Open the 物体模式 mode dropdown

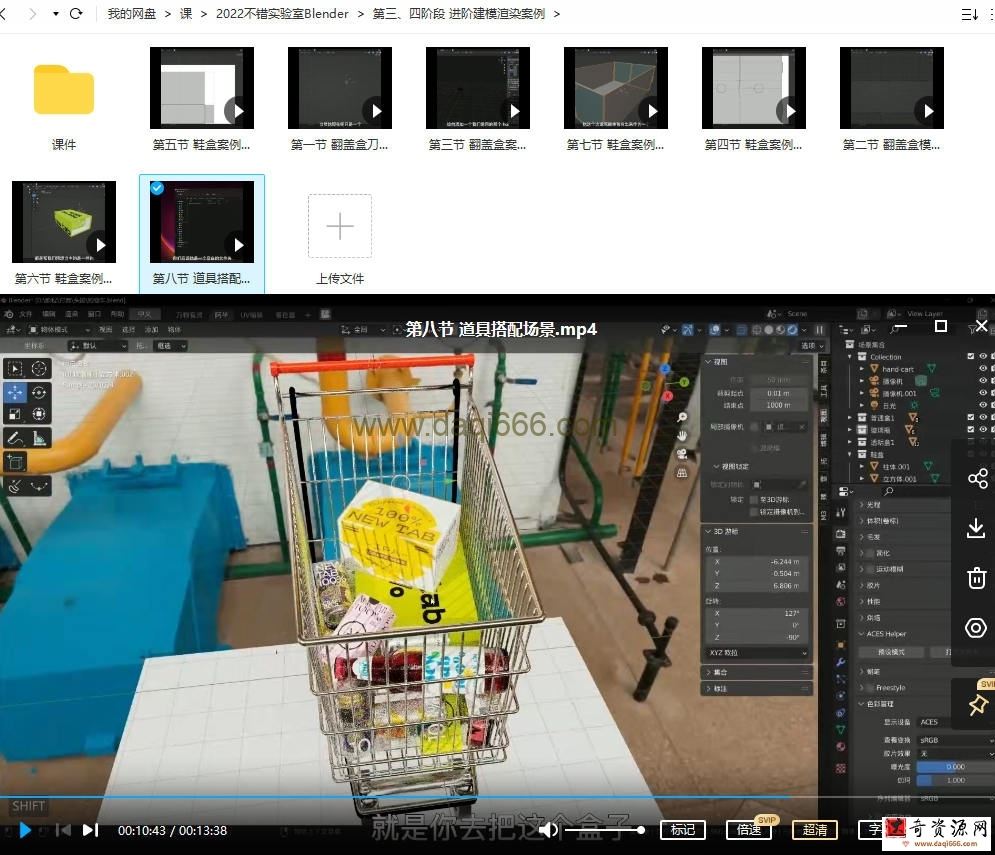pyautogui.click(x=60, y=329)
